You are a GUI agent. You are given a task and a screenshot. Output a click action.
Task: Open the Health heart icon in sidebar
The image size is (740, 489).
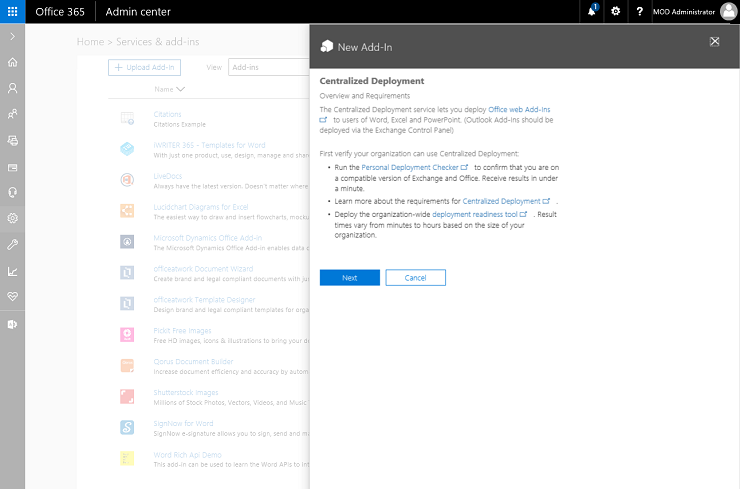[12, 297]
